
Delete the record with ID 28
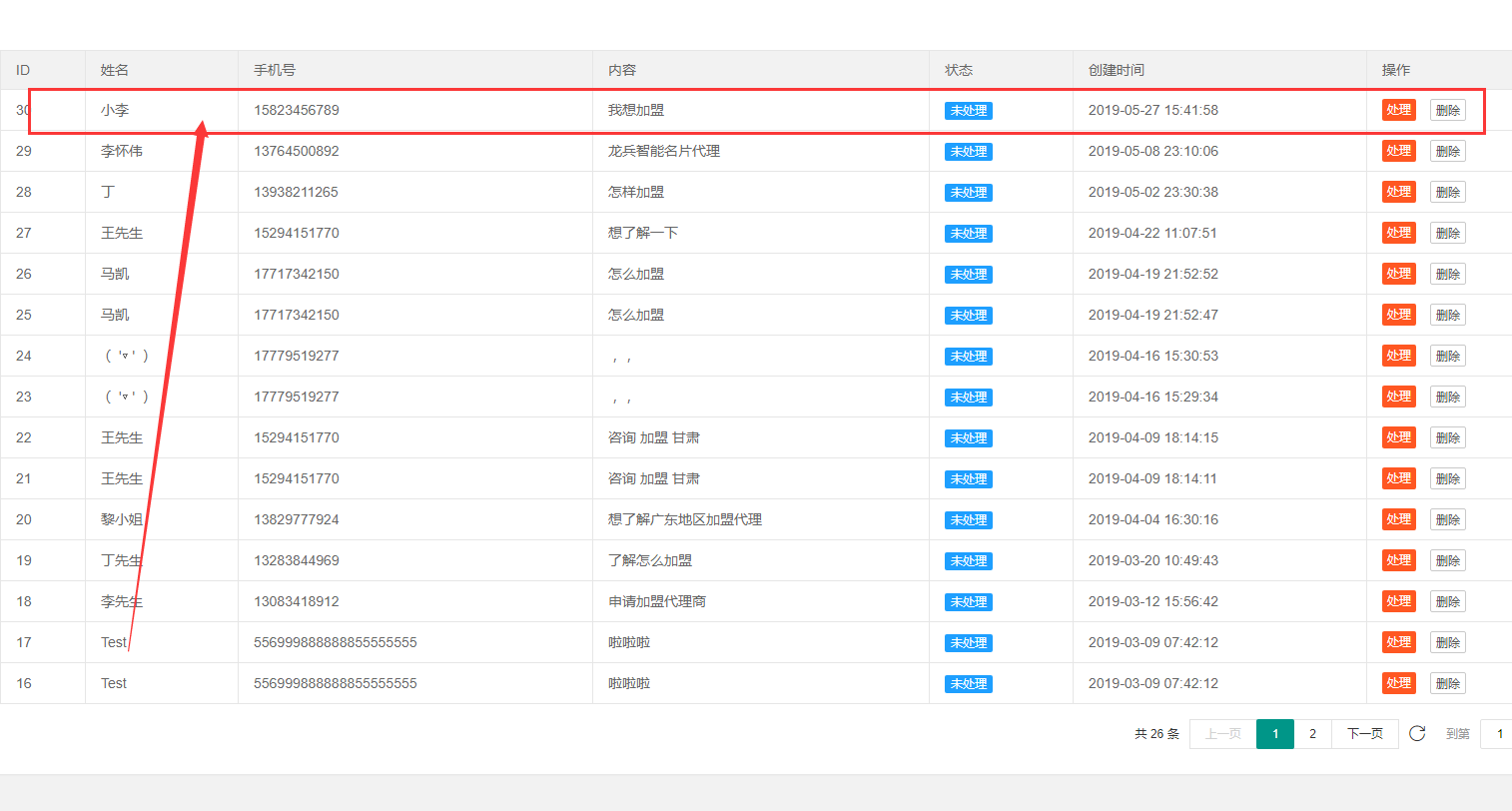pyautogui.click(x=1447, y=193)
